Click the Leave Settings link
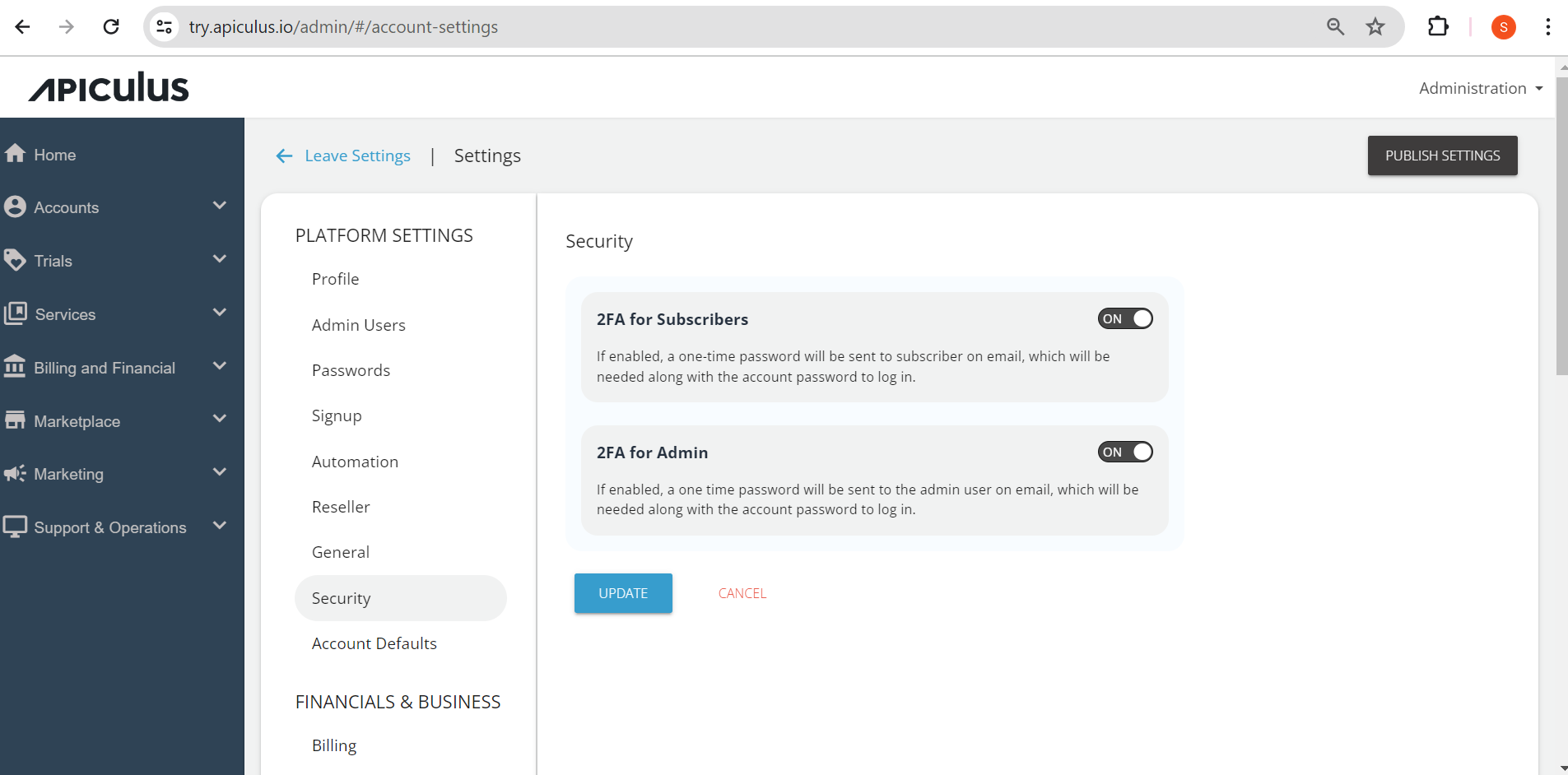Viewport: 1568px width, 775px height. (x=356, y=155)
